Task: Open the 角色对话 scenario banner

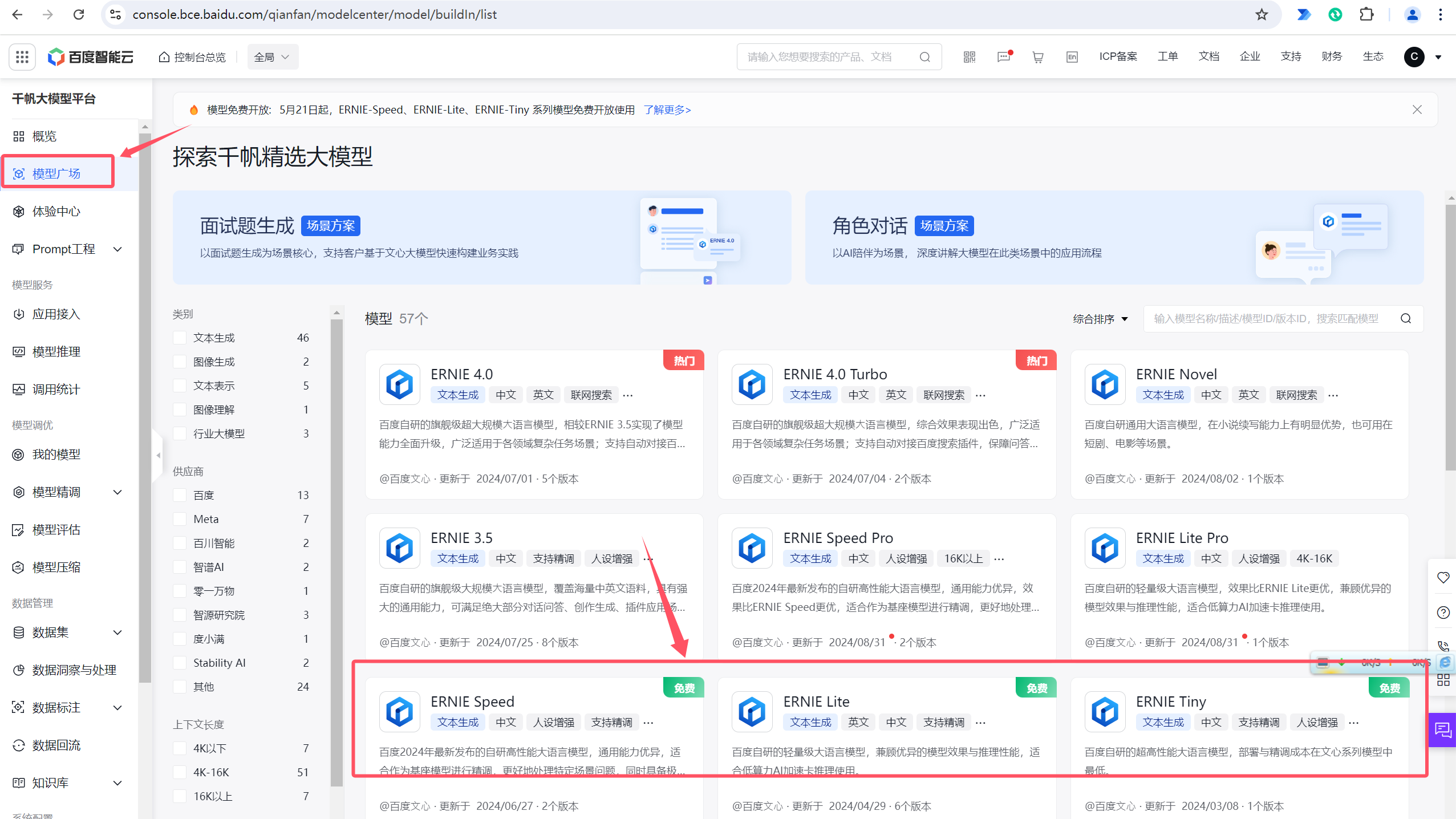Action: (x=1114, y=237)
